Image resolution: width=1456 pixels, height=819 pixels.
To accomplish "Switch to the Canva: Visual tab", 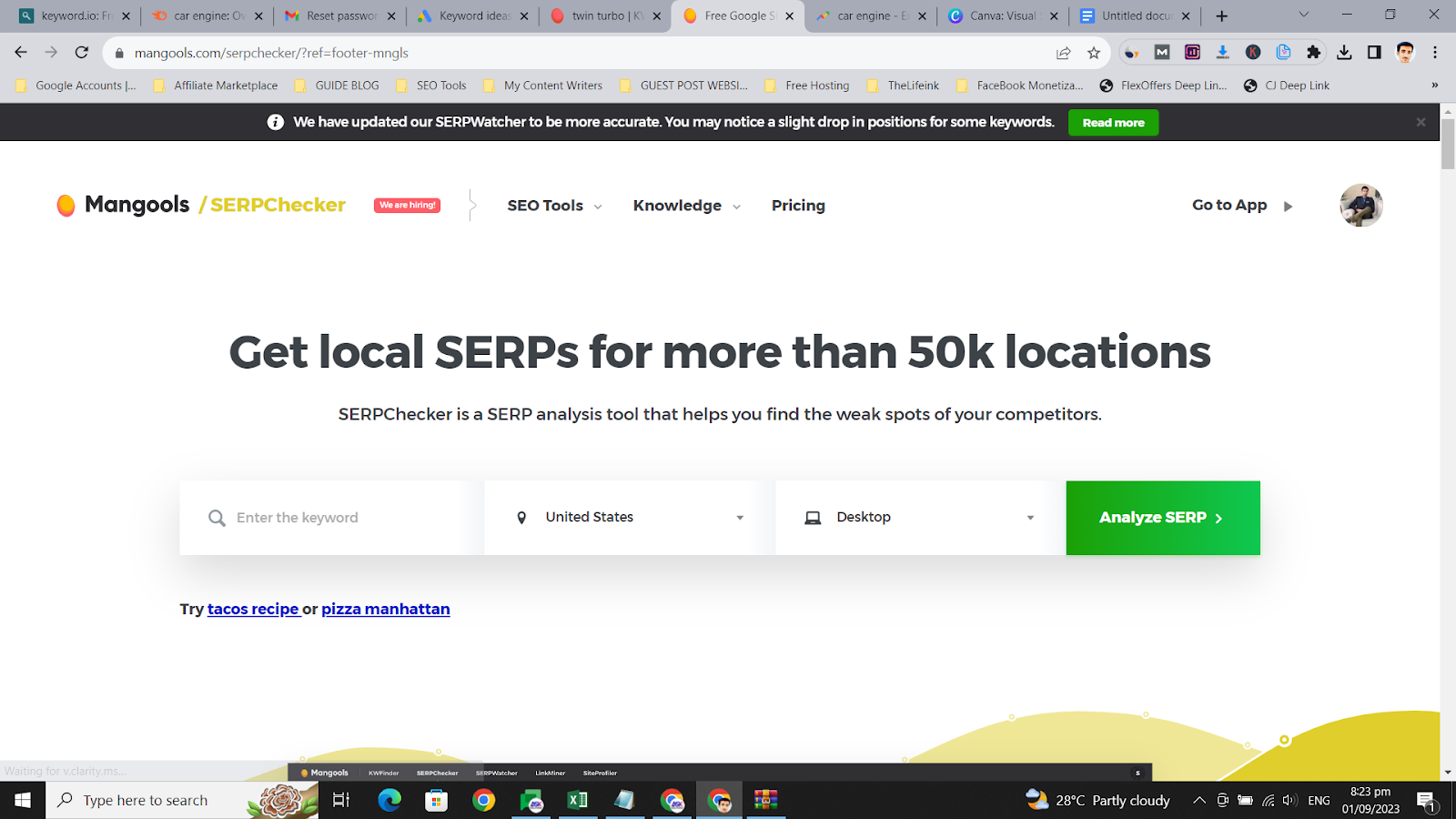I will (1004, 15).
